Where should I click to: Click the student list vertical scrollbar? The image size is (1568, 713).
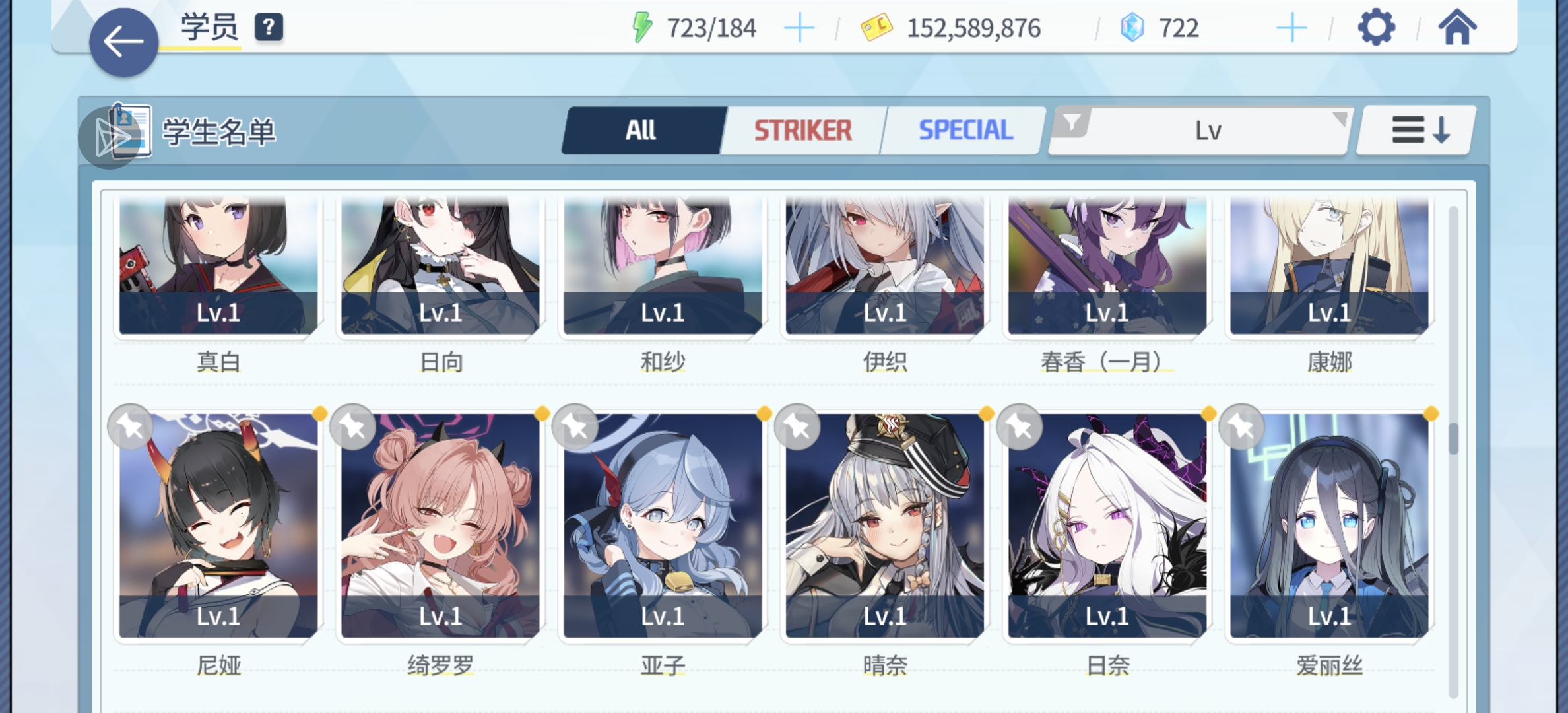[1453, 452]
